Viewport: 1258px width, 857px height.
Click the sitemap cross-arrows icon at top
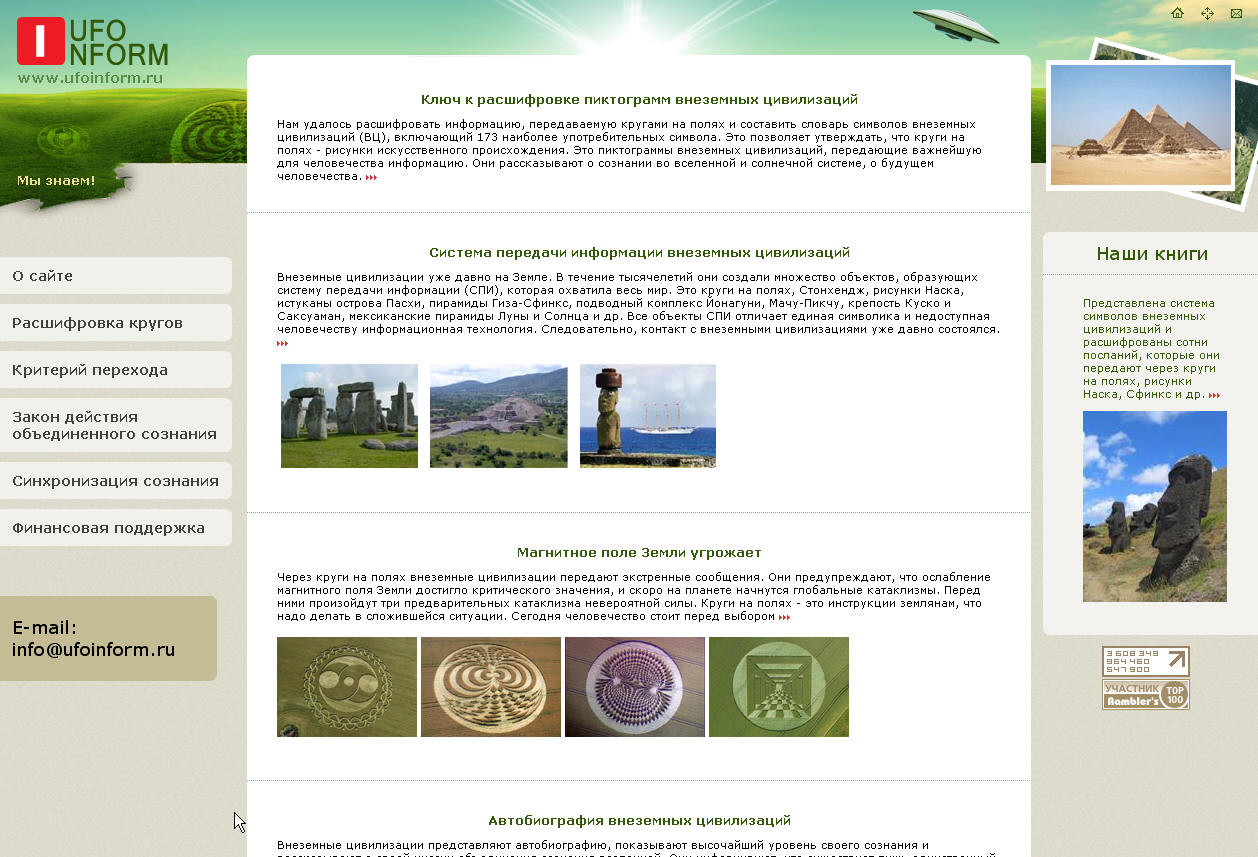tap(1207, 13)
